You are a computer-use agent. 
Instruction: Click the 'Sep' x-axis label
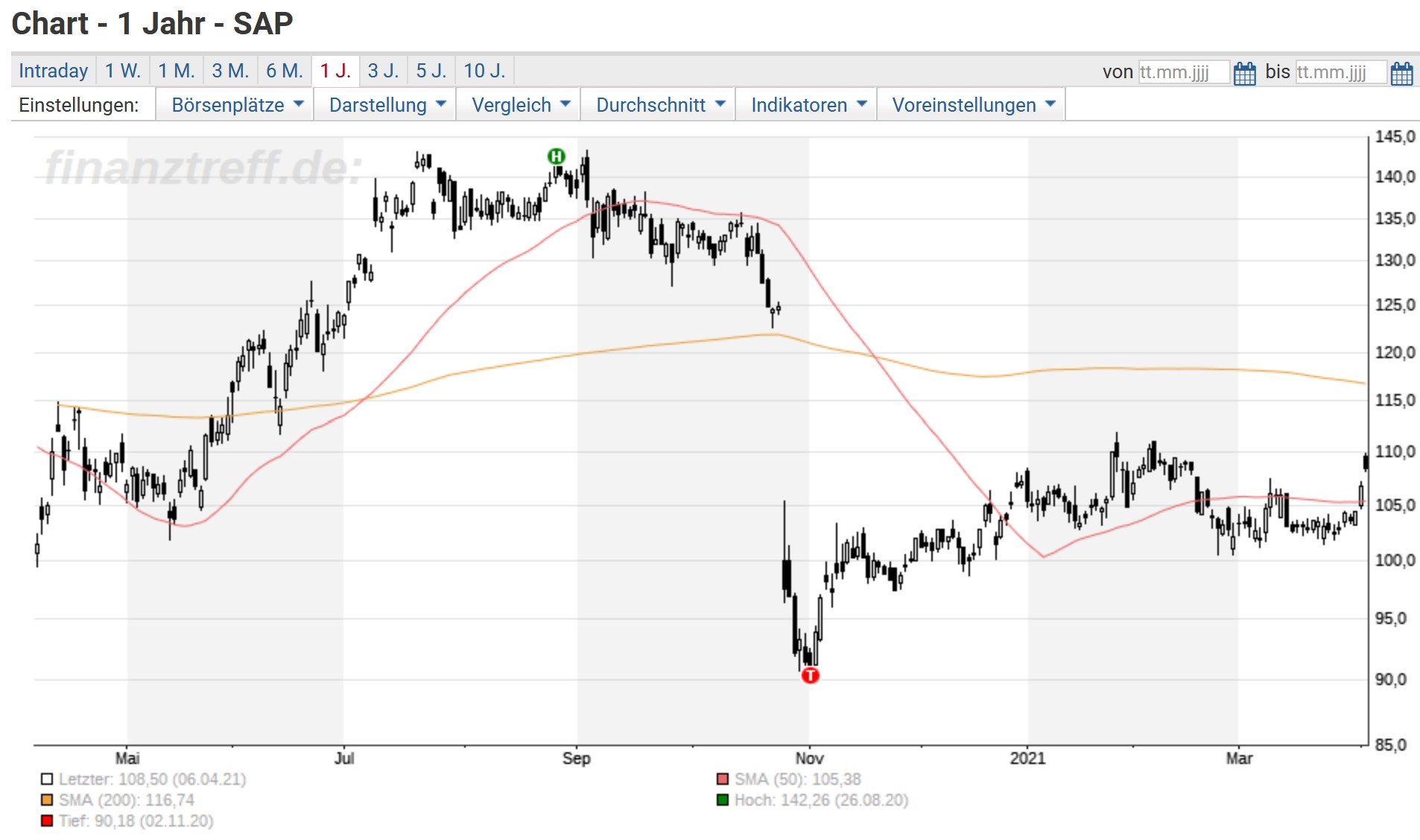[576, 758]
